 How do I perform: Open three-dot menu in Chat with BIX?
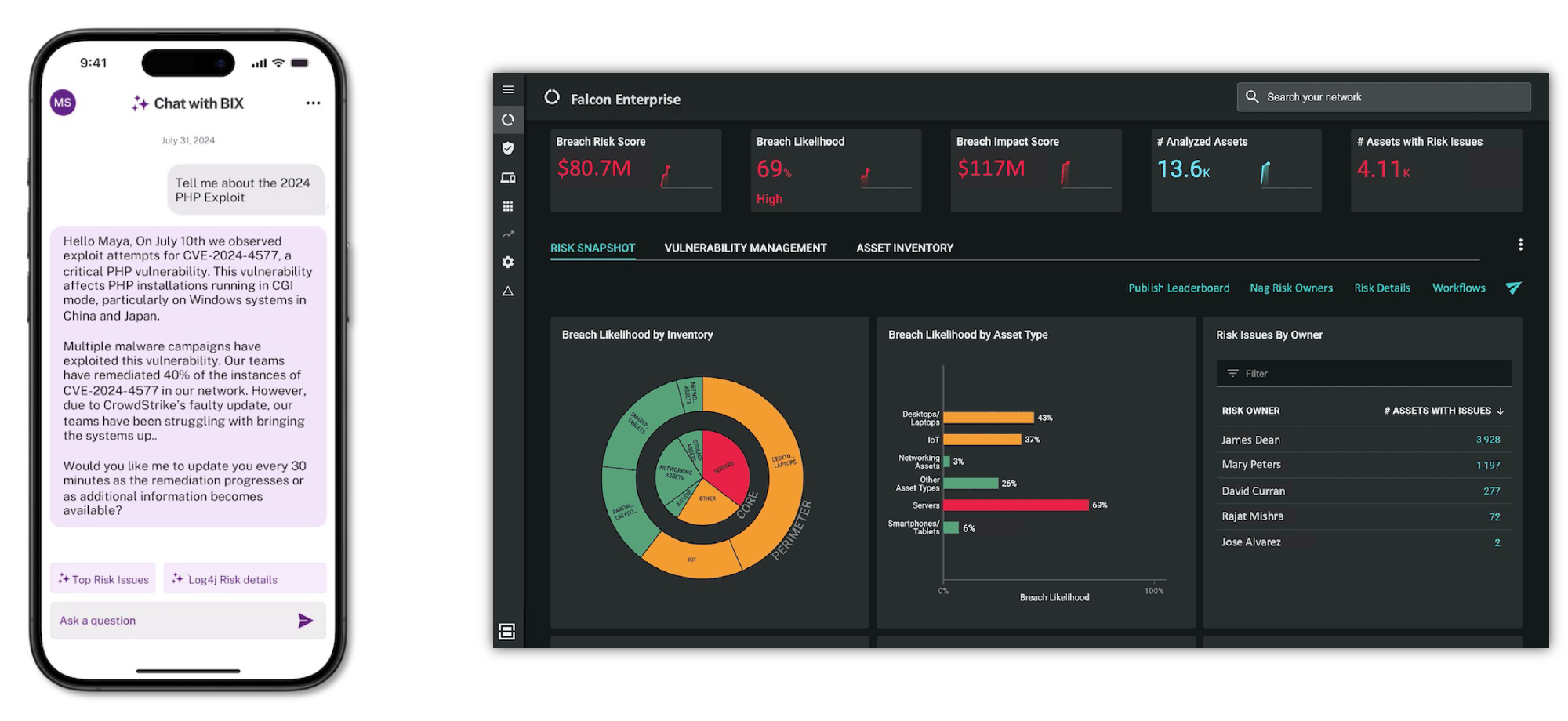[x=313, y=103]
